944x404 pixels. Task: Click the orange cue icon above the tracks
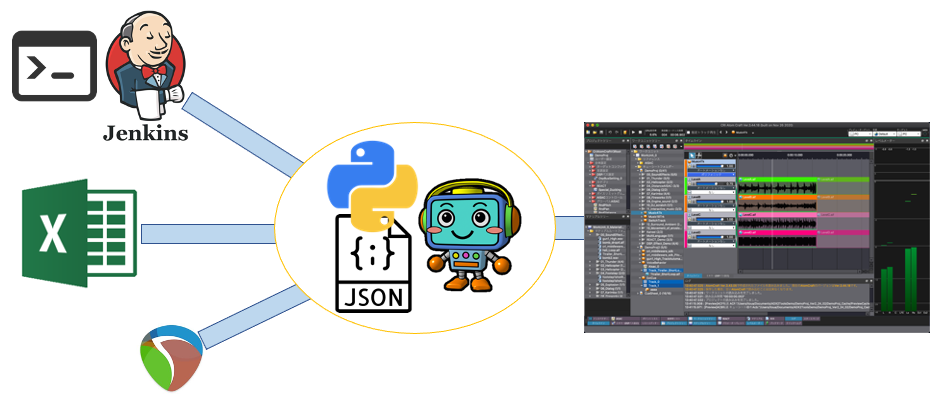point(725,155)
